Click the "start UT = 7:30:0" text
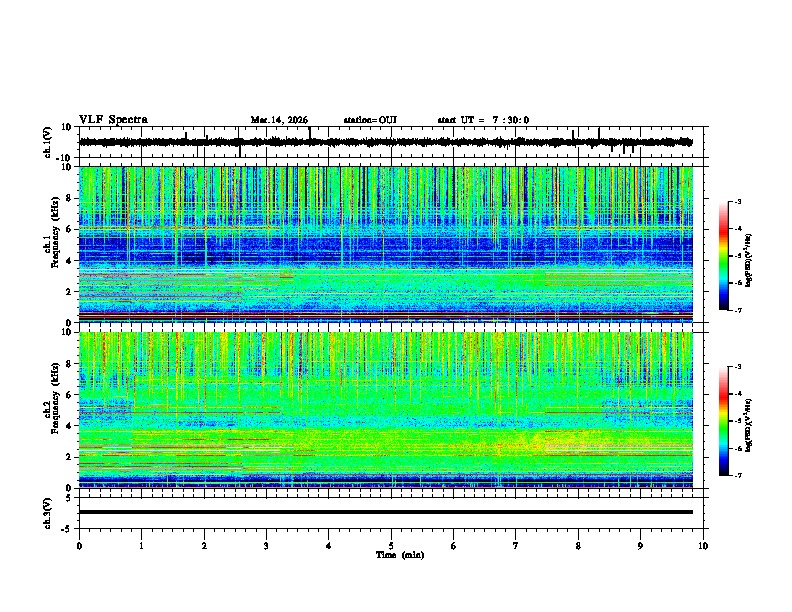This screenshot has width=792, height=612. [x=483, y=120]
